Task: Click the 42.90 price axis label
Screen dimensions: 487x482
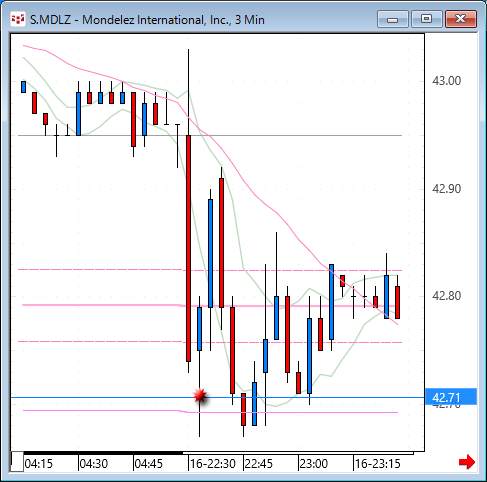Action: coord(446,189)
